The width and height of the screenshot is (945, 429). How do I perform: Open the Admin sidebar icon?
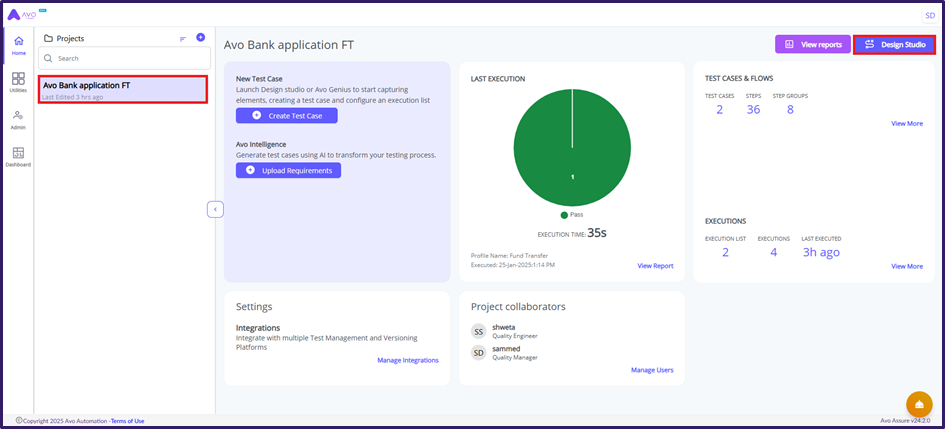point(18,119)
